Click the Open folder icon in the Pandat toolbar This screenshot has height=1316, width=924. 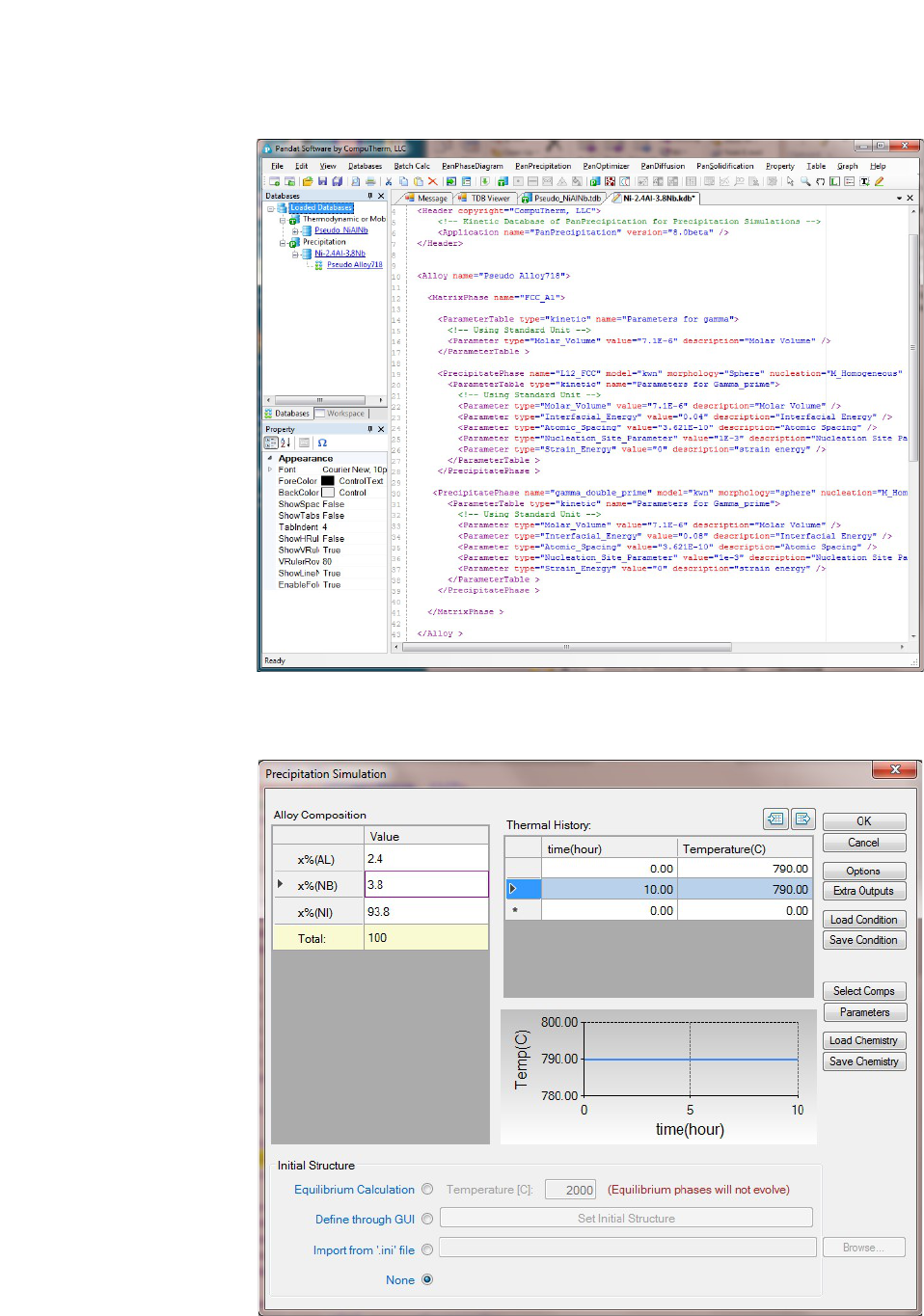pyautogui.click(x=308, y=181)
